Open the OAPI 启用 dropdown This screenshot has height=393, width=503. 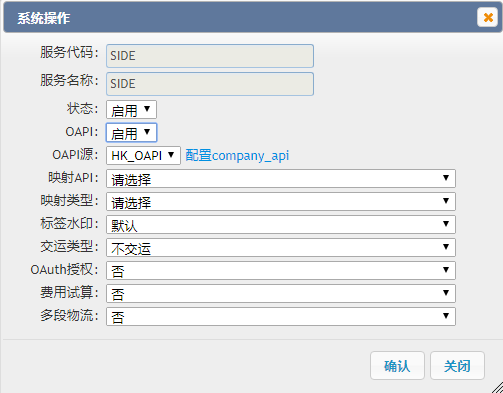131,133
